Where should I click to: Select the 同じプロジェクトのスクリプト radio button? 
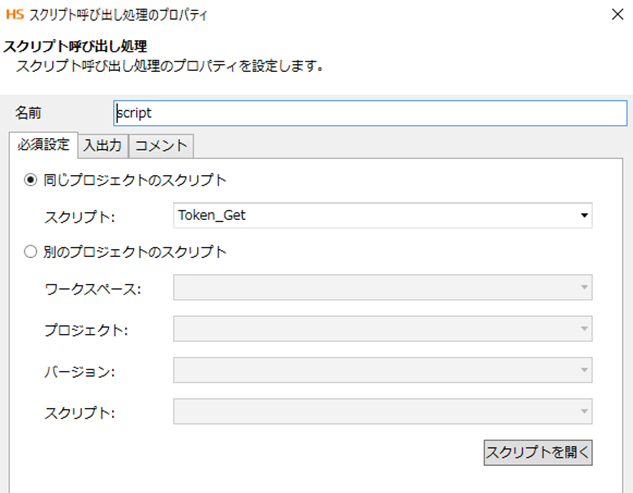coord(30,181)
